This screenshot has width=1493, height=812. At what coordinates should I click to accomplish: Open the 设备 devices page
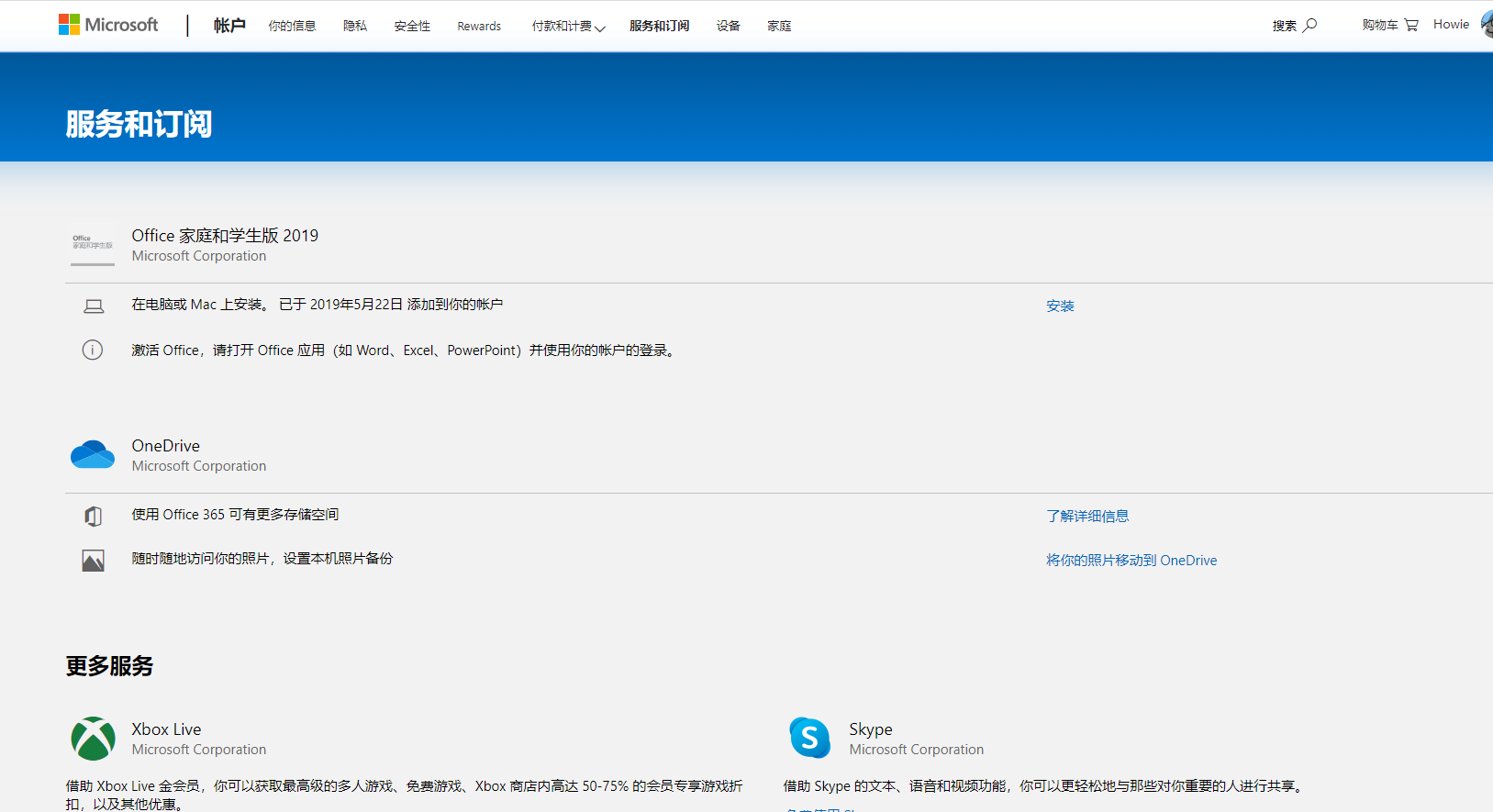click(729, 26)
